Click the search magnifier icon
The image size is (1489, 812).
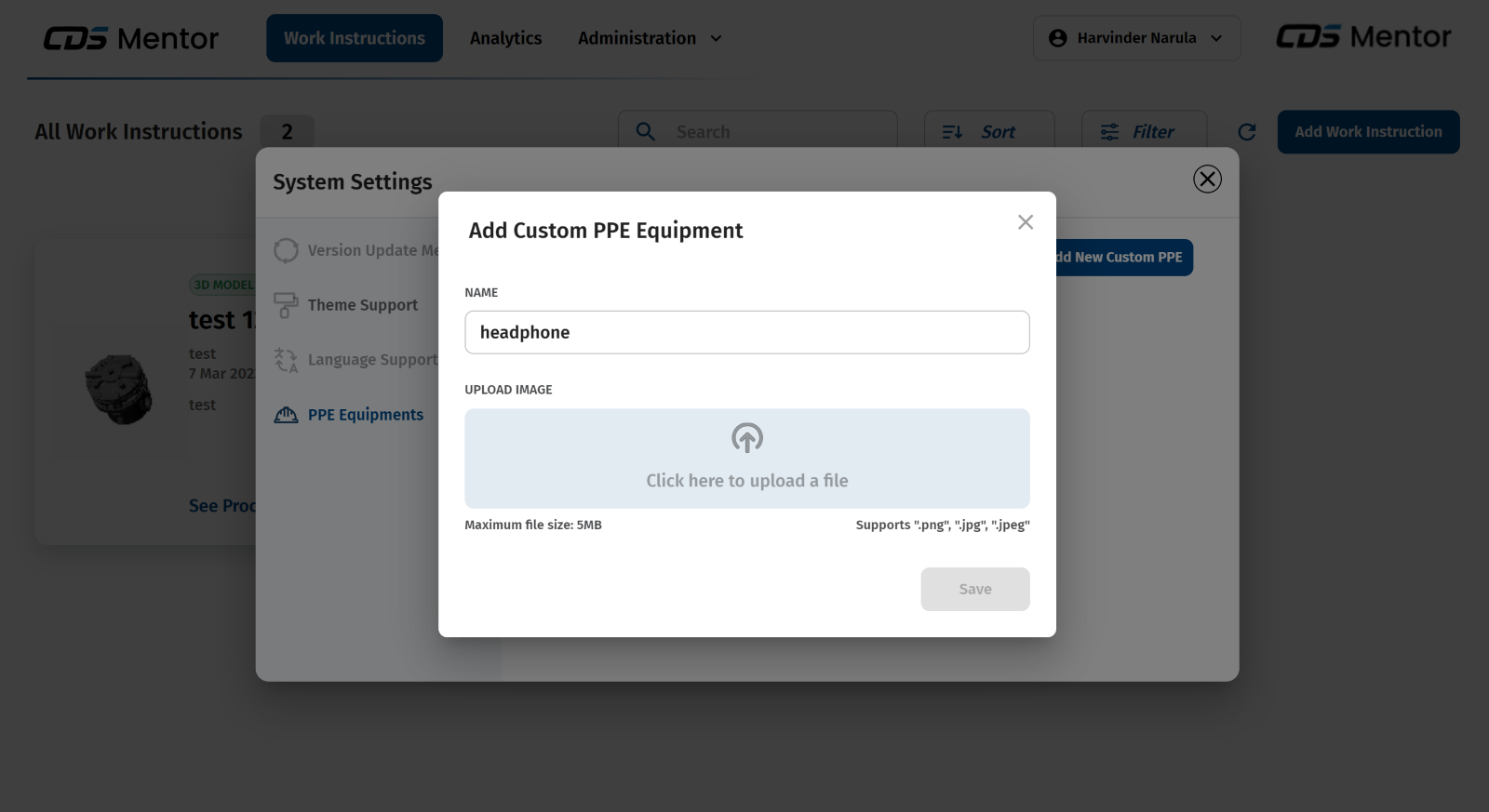(x=645, y=132)
